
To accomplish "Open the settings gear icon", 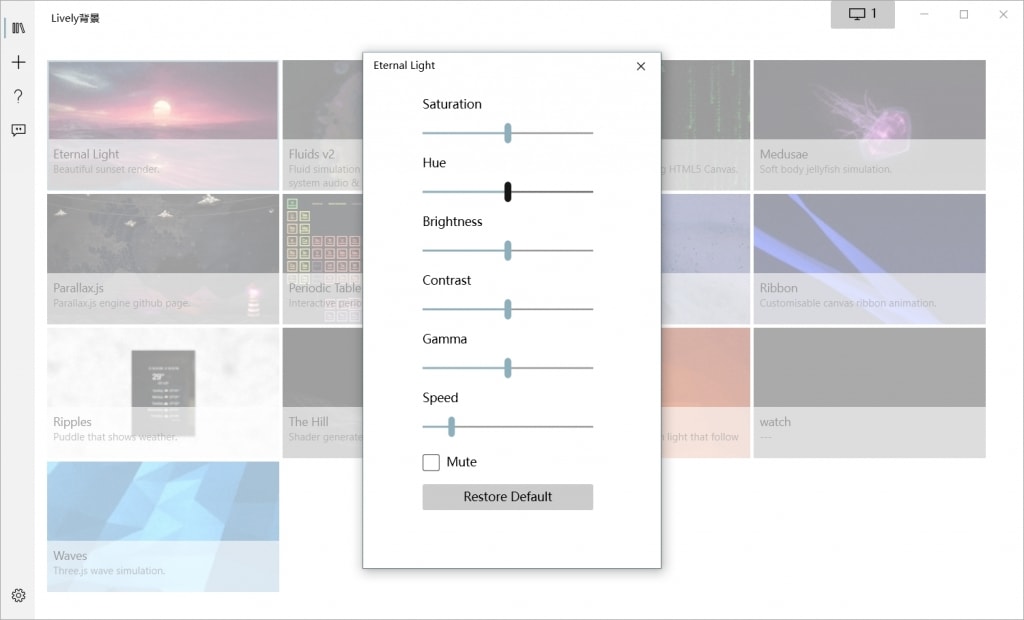I will pos(18,595).
